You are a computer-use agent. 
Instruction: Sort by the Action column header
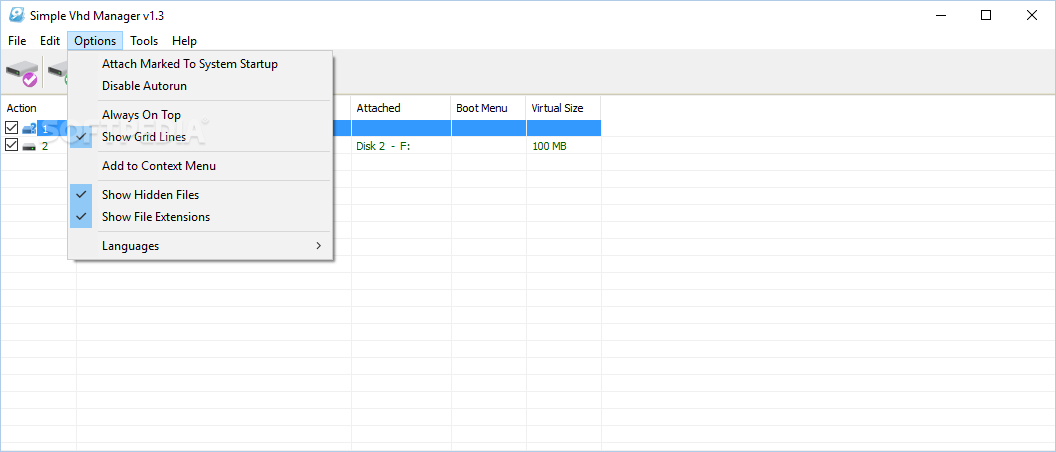coord(38,108)
